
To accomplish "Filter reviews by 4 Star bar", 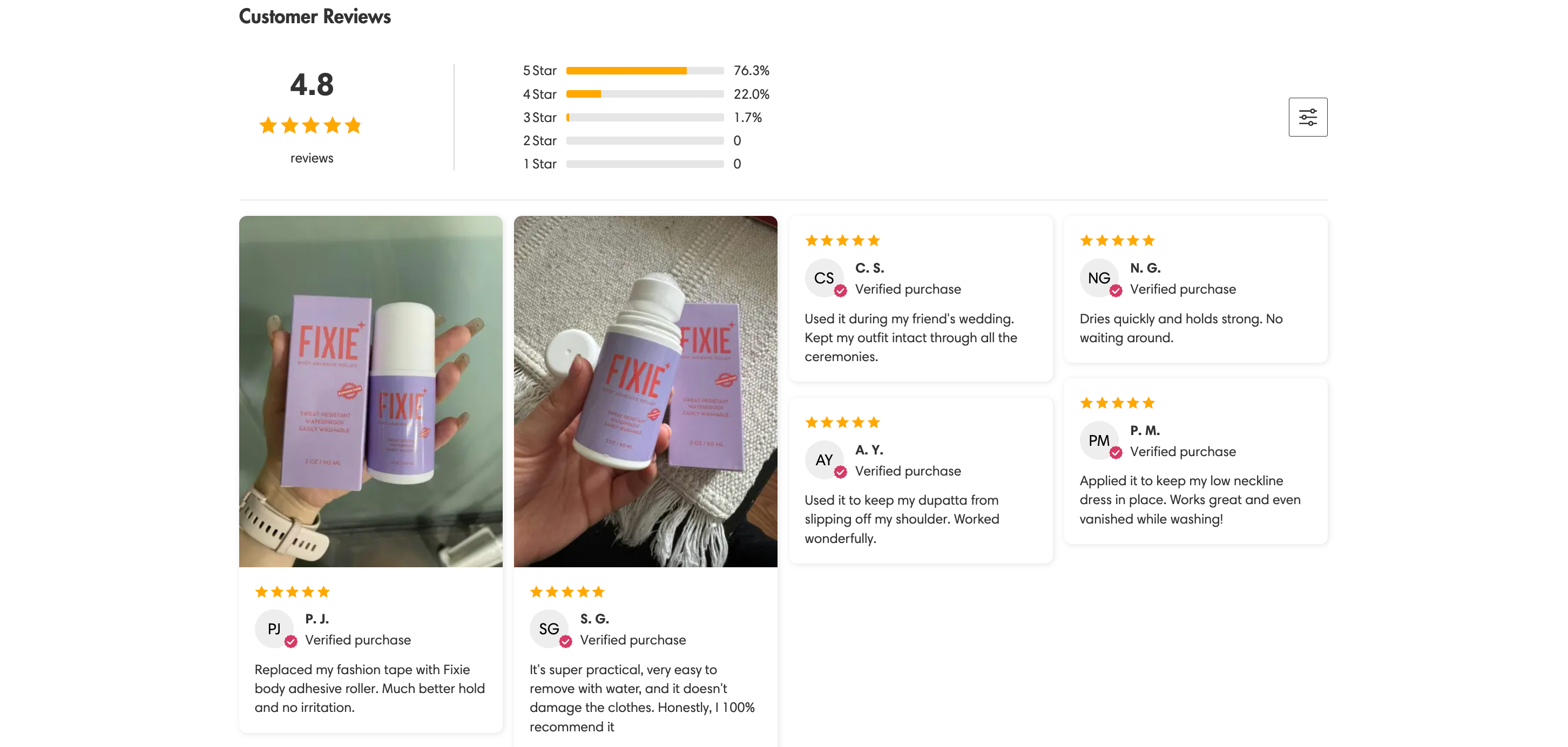I will 645,94.
